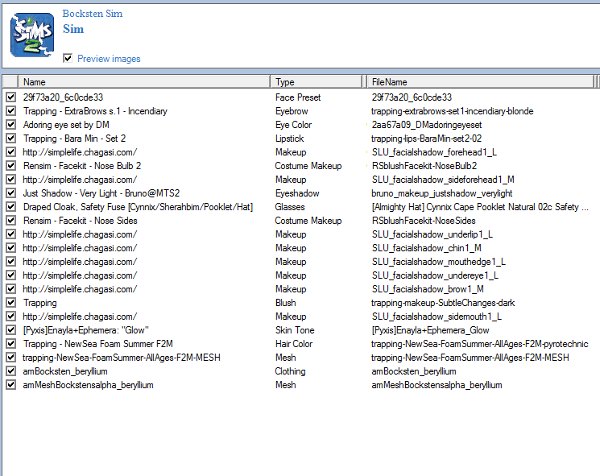Image resolution: width=600 pixels, height=476 pixels.
Task: Click the Sims 2 package icon
Action: click(32, 35)
